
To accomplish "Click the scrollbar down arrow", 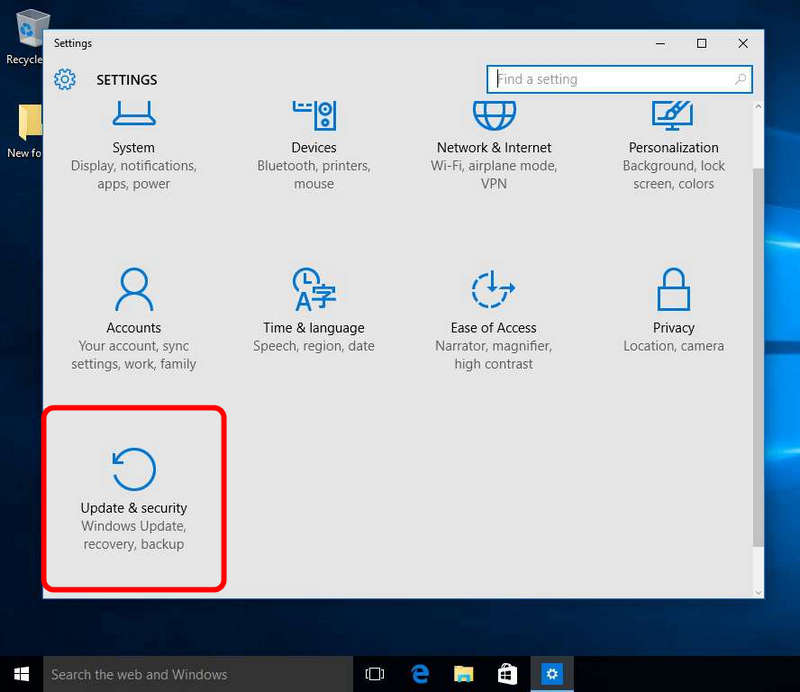I will tap(758, 592).
